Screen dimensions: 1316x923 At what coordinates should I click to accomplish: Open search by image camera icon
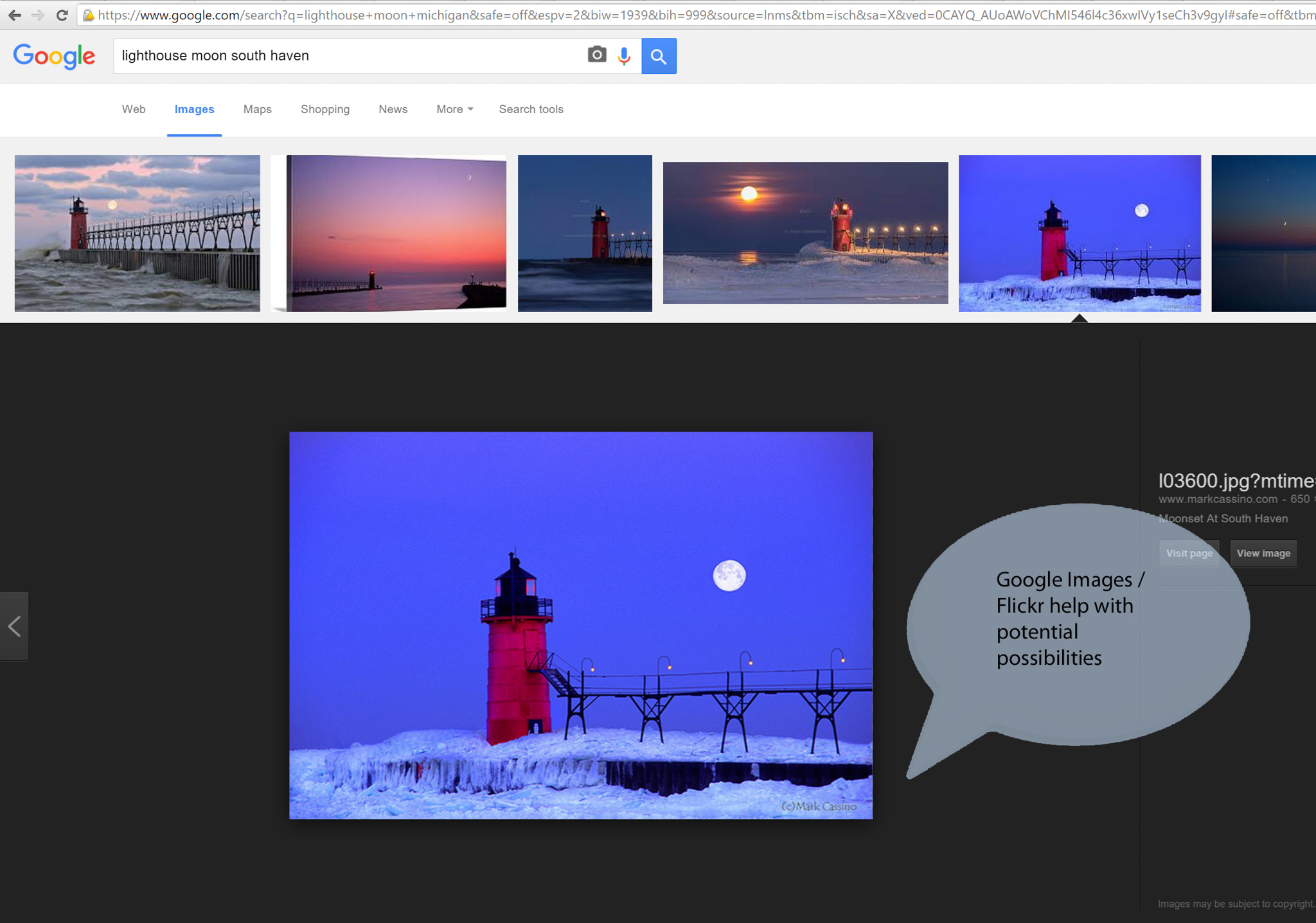coord(597,55)
